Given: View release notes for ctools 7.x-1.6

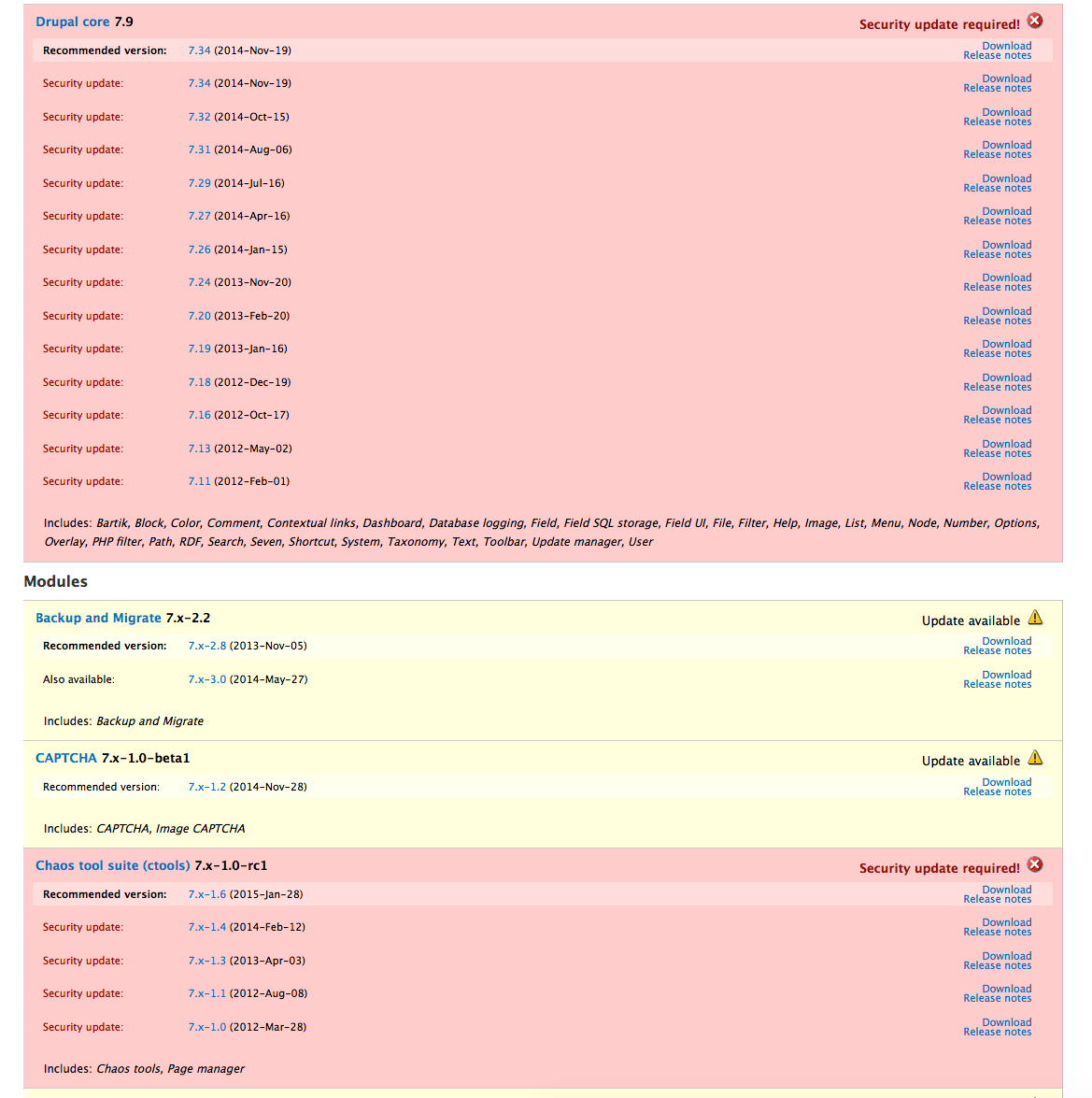Looking at the screenshot, I should [998, 900].
